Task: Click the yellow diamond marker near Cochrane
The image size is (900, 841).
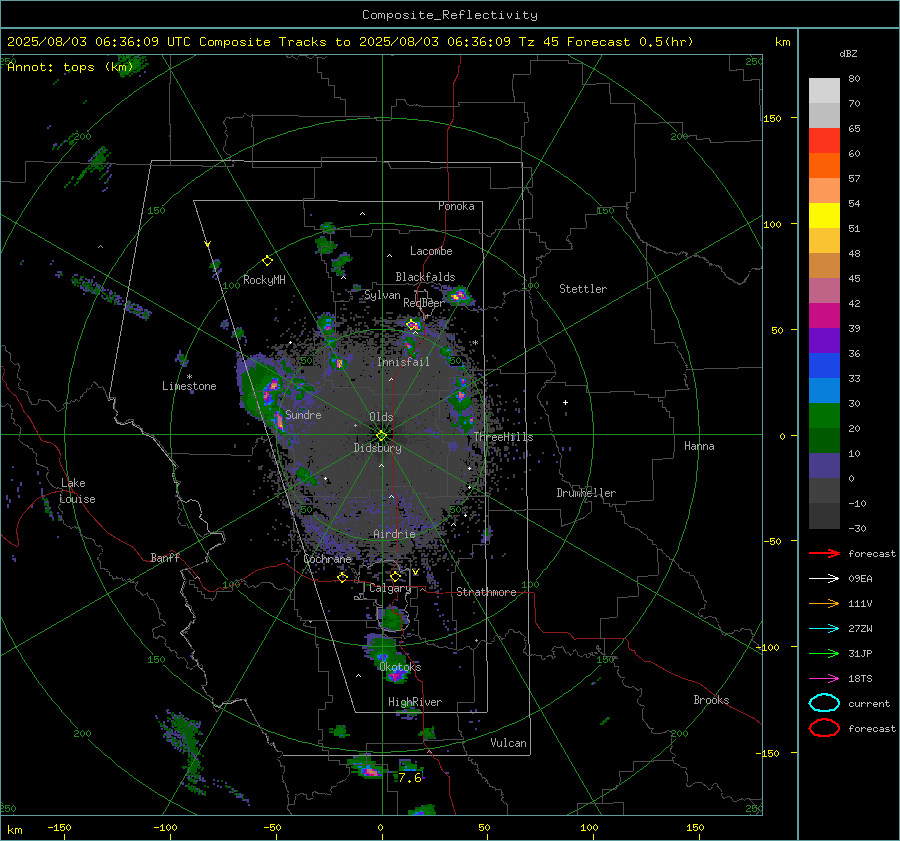Action: point(342,577)
